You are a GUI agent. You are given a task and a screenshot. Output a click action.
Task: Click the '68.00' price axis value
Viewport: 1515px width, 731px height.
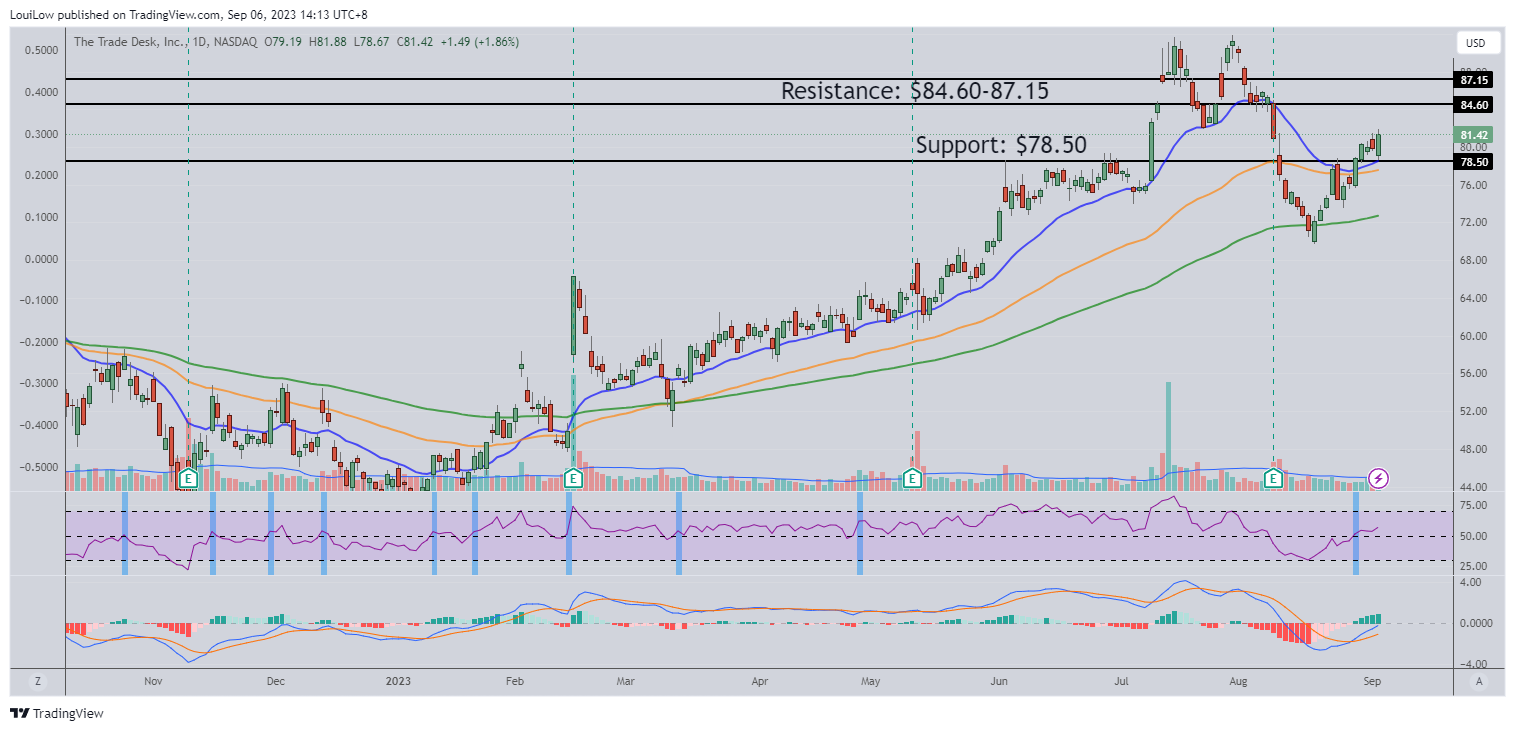1474,261
